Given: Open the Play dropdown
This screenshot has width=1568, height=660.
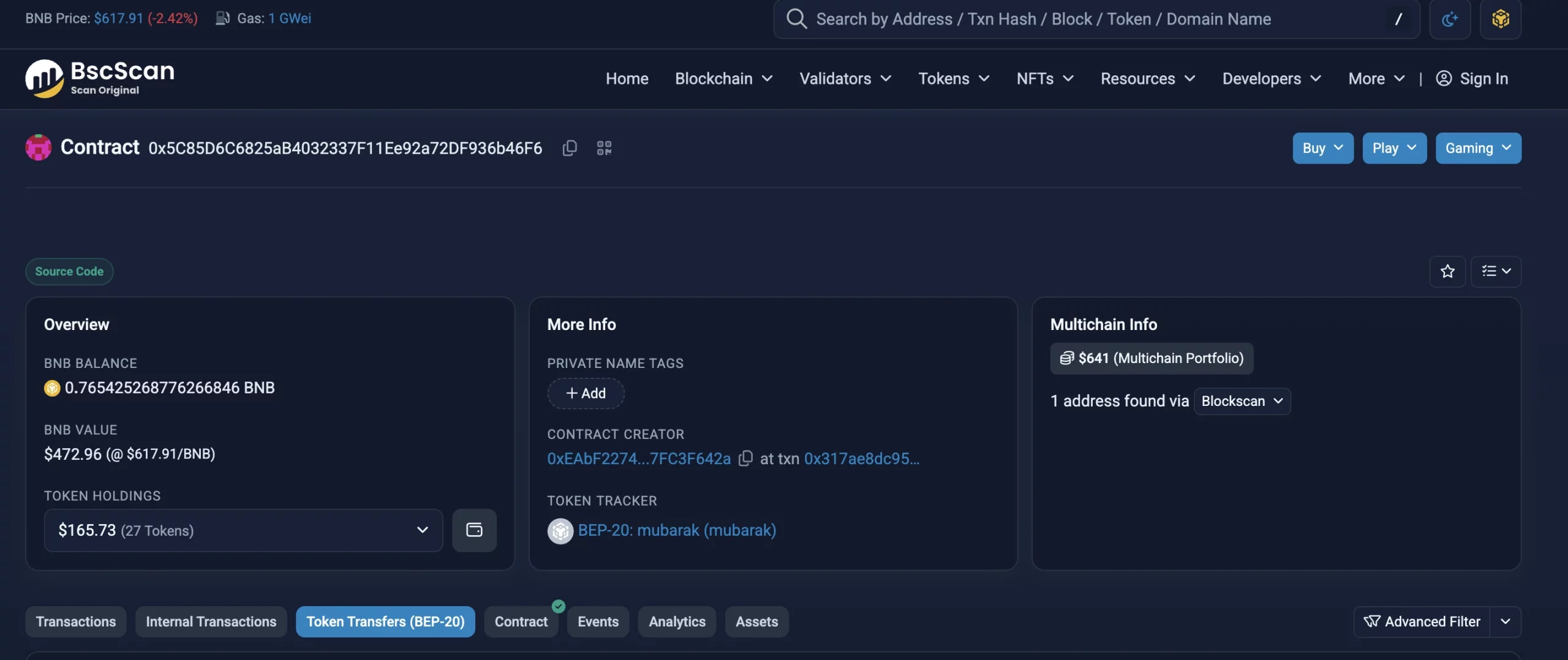Looking at the screenshot, I should 1395,148.
